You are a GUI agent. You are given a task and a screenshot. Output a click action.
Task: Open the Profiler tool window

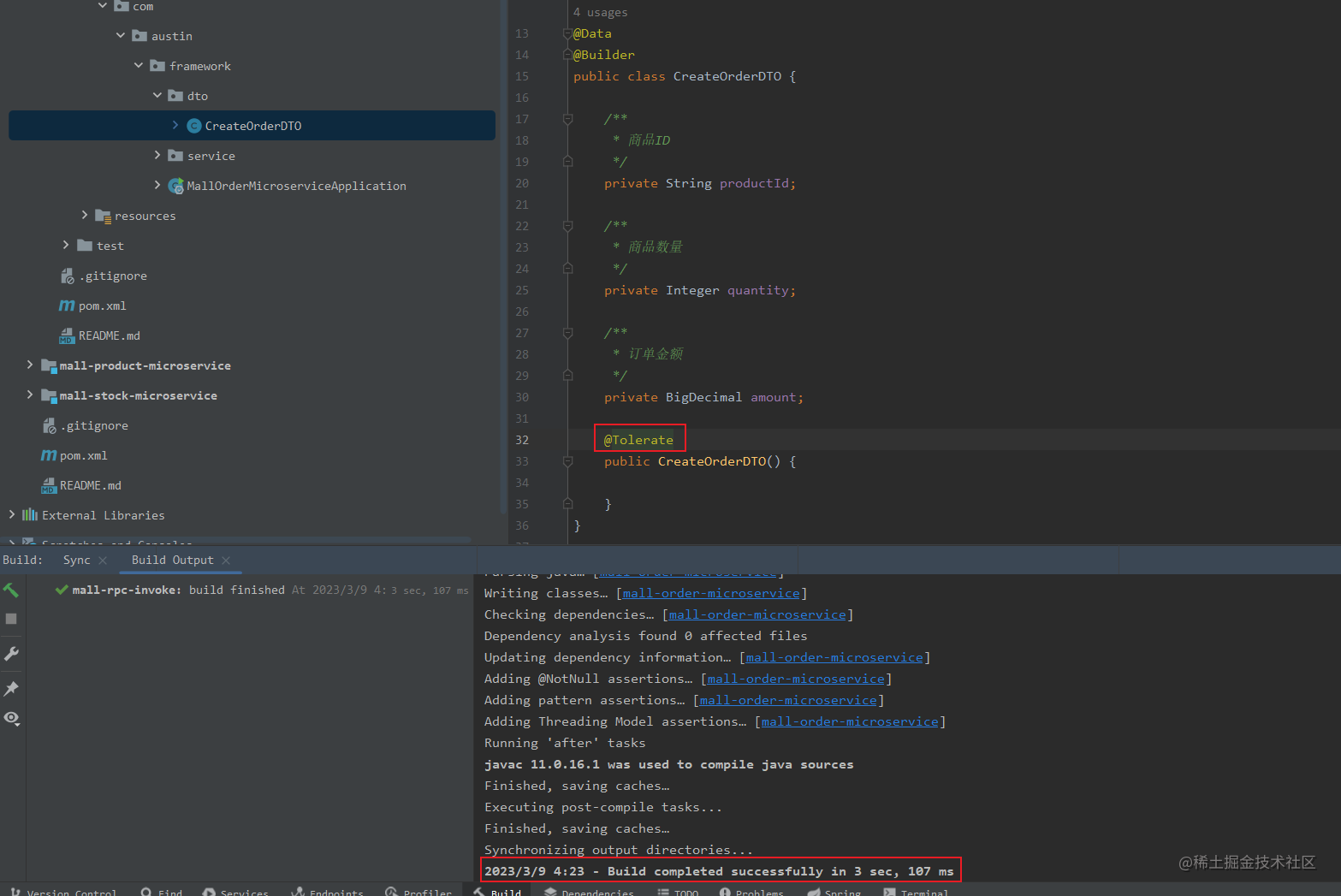[x=418, y=892]
